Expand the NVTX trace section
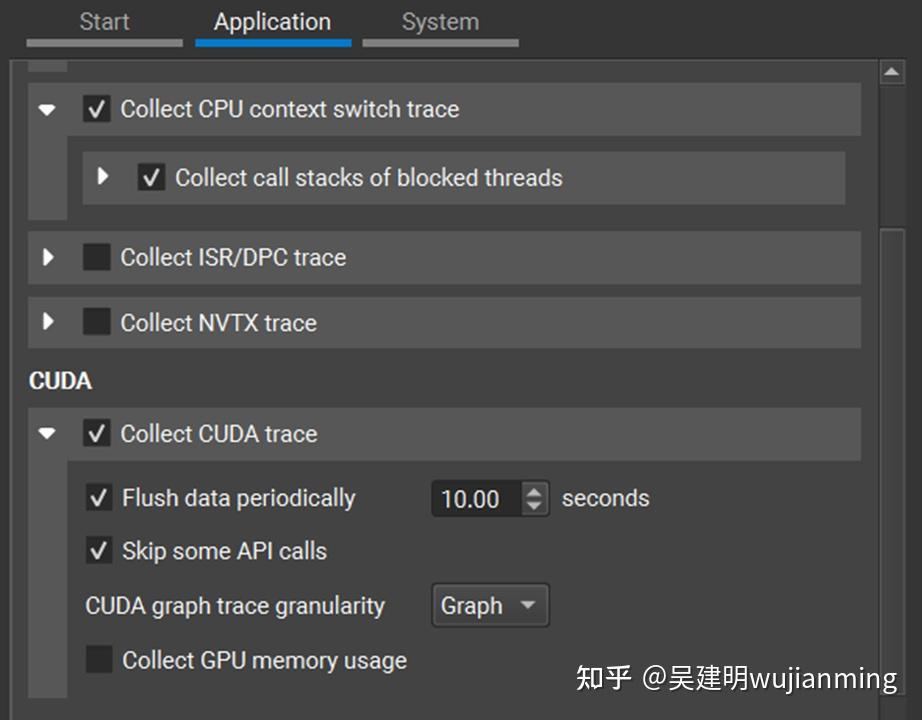This screenshot has height=720, width=922. click(47, 322)
